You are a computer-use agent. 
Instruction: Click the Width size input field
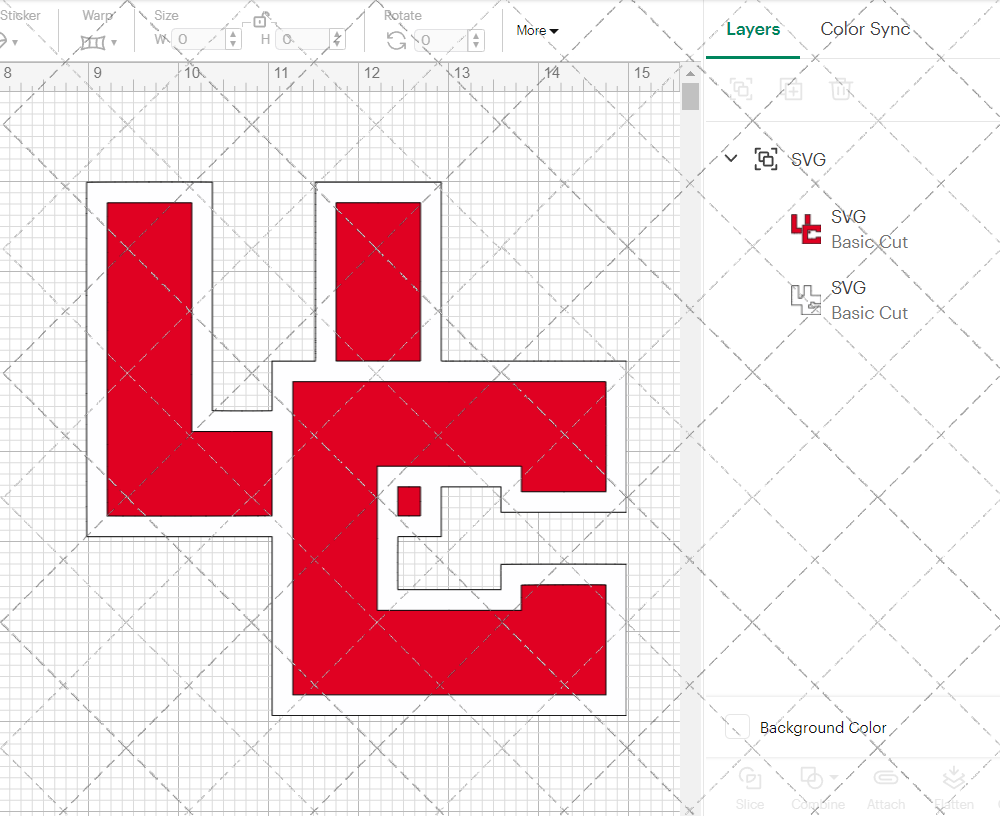point(200,40)
